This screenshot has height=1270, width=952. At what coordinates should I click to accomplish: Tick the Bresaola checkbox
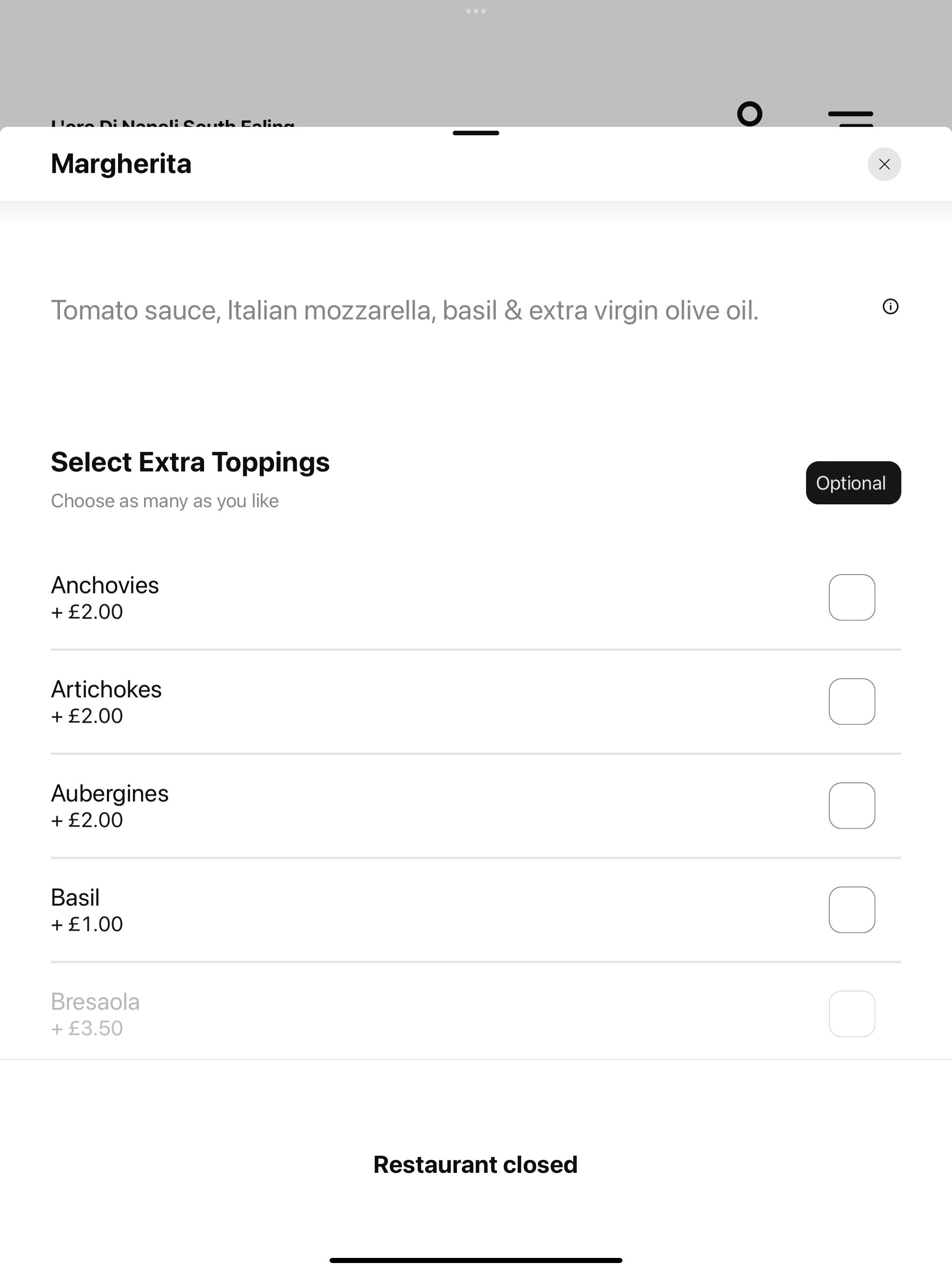click(852, 1014)
